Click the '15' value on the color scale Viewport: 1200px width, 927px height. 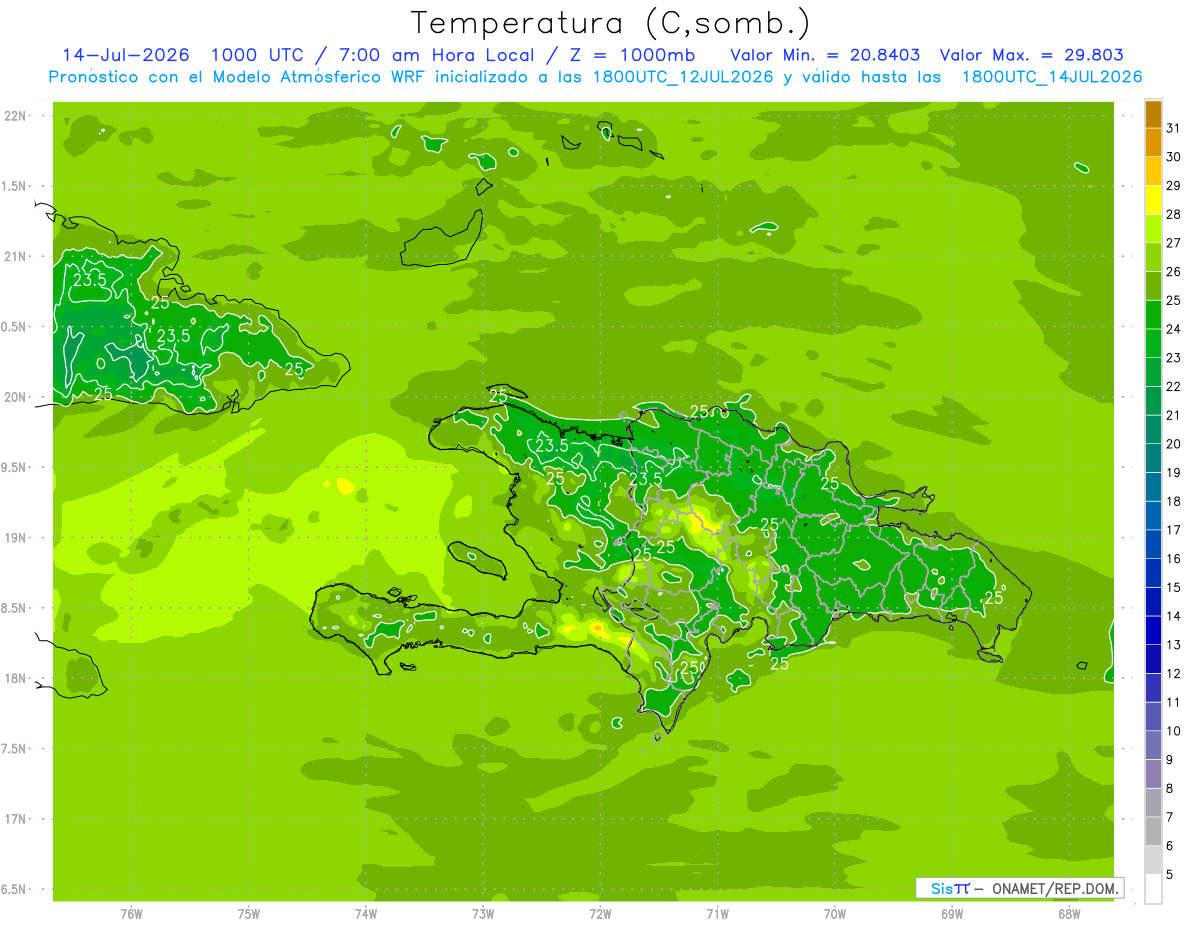(1173, 587)
